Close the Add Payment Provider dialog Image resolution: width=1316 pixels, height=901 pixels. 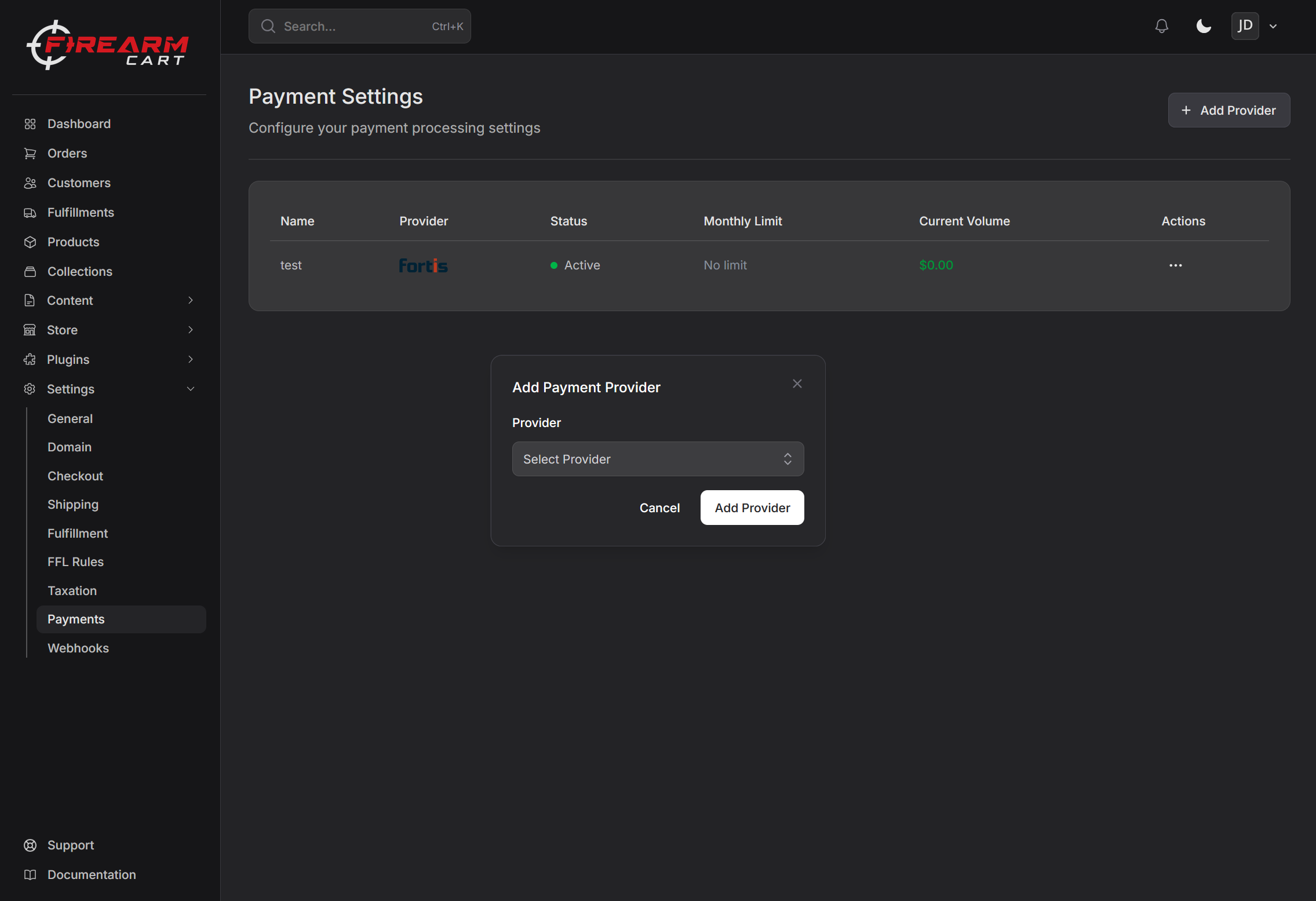[797, 384]
